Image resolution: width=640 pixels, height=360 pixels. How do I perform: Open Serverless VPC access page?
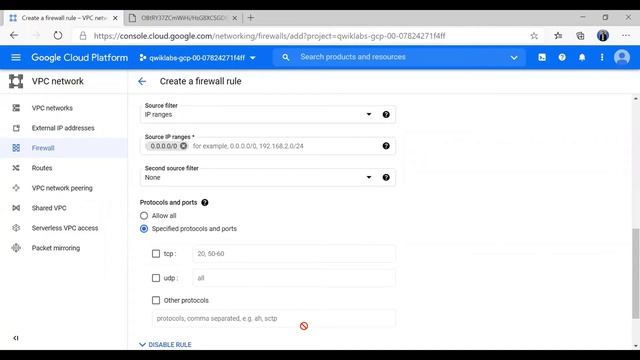pyautogui.click(x=65, y=228)
